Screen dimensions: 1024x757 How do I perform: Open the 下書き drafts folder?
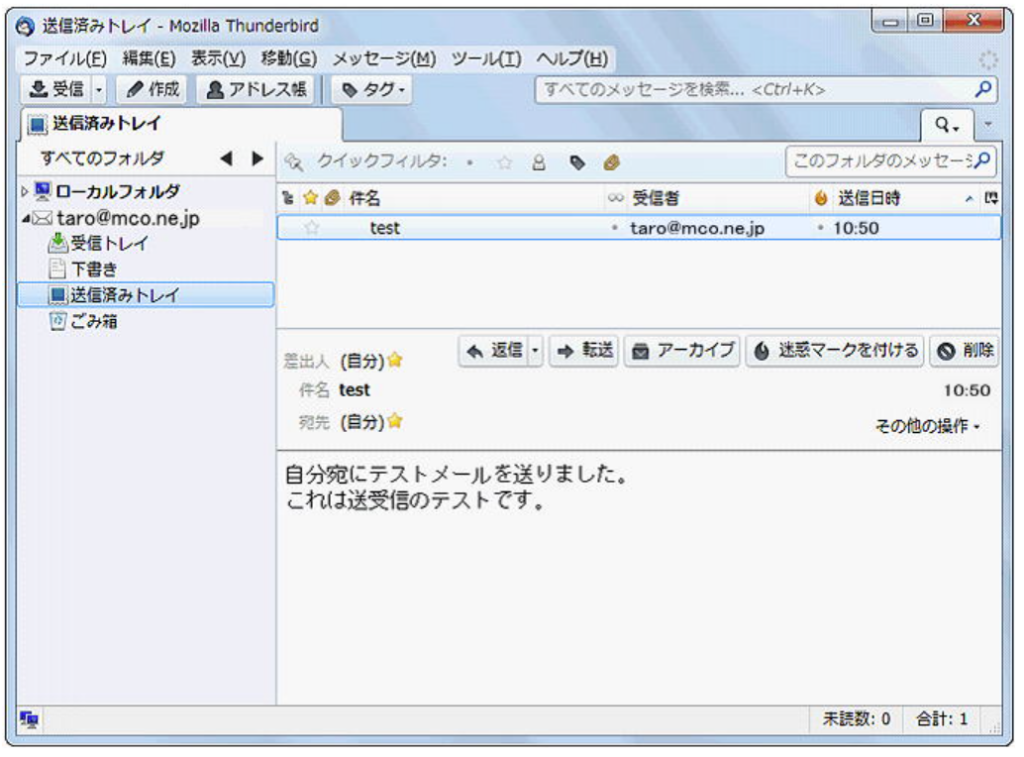pyautogui.click(x=94, y=269)
